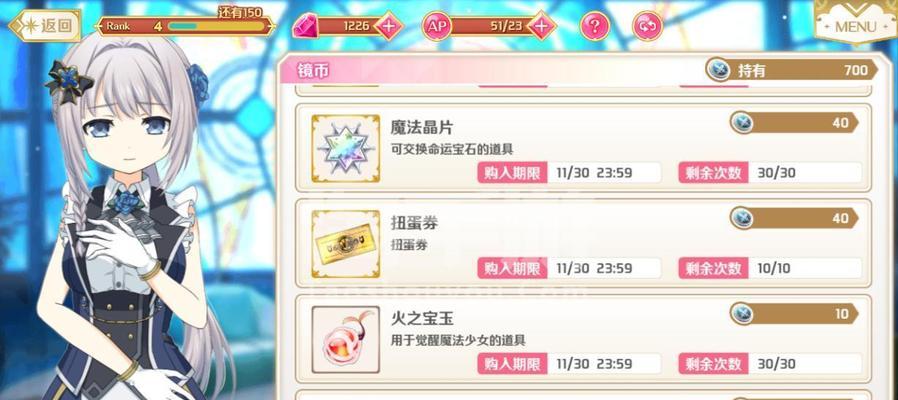This screenshot has width=898, height=400.
Task: Tap the AP circle icon
Action: point(438,26)
